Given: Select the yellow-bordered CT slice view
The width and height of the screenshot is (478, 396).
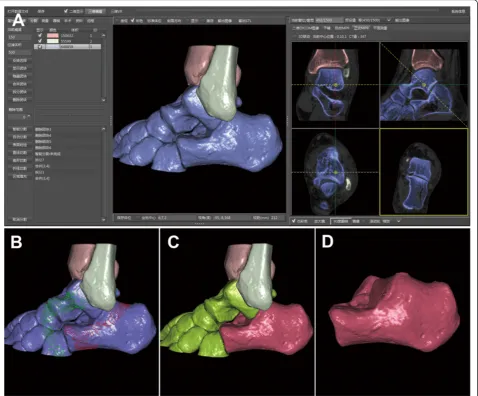Looking at the screenshot, I should [424, 172].
